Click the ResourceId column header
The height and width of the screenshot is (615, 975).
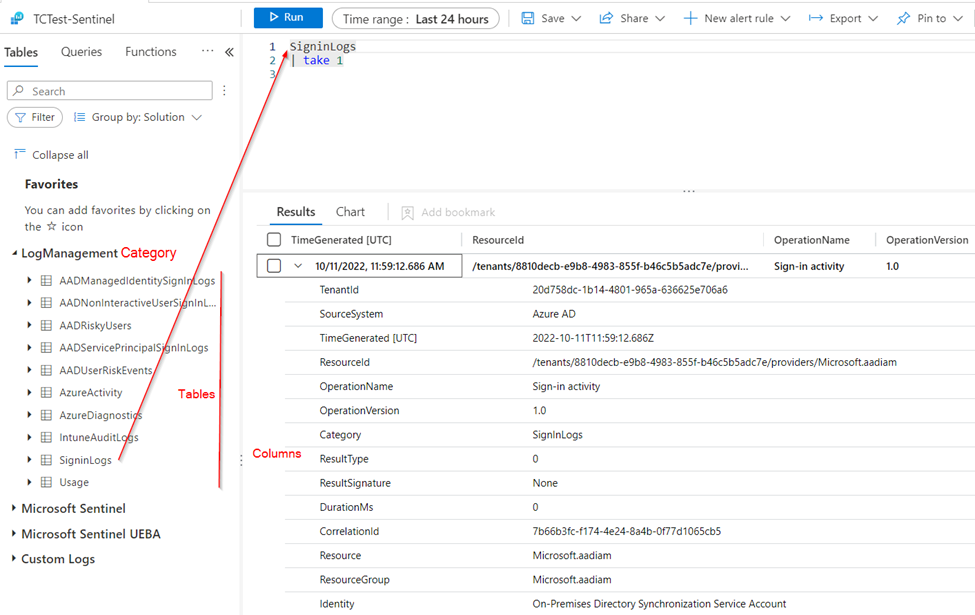[498, 240]
